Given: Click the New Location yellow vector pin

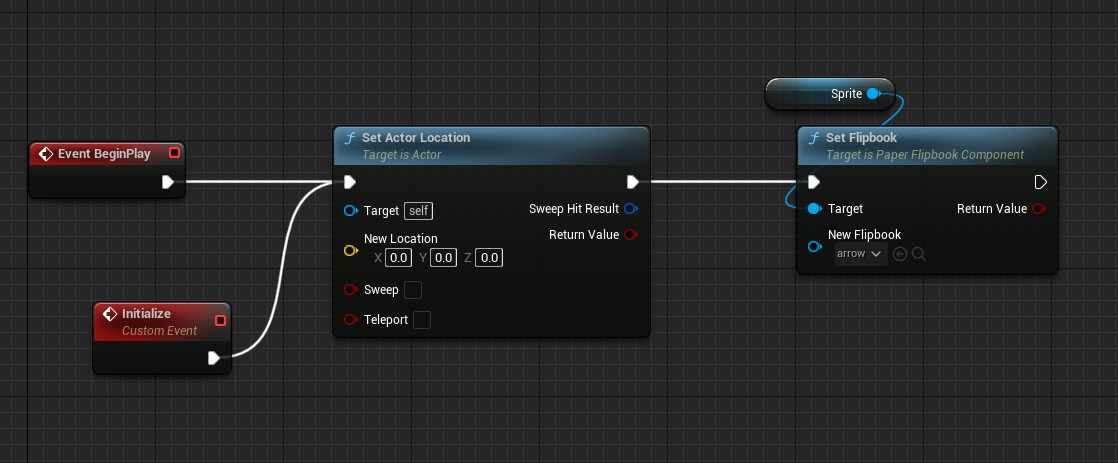Looking at the screenshot, I should coord(350,250).
